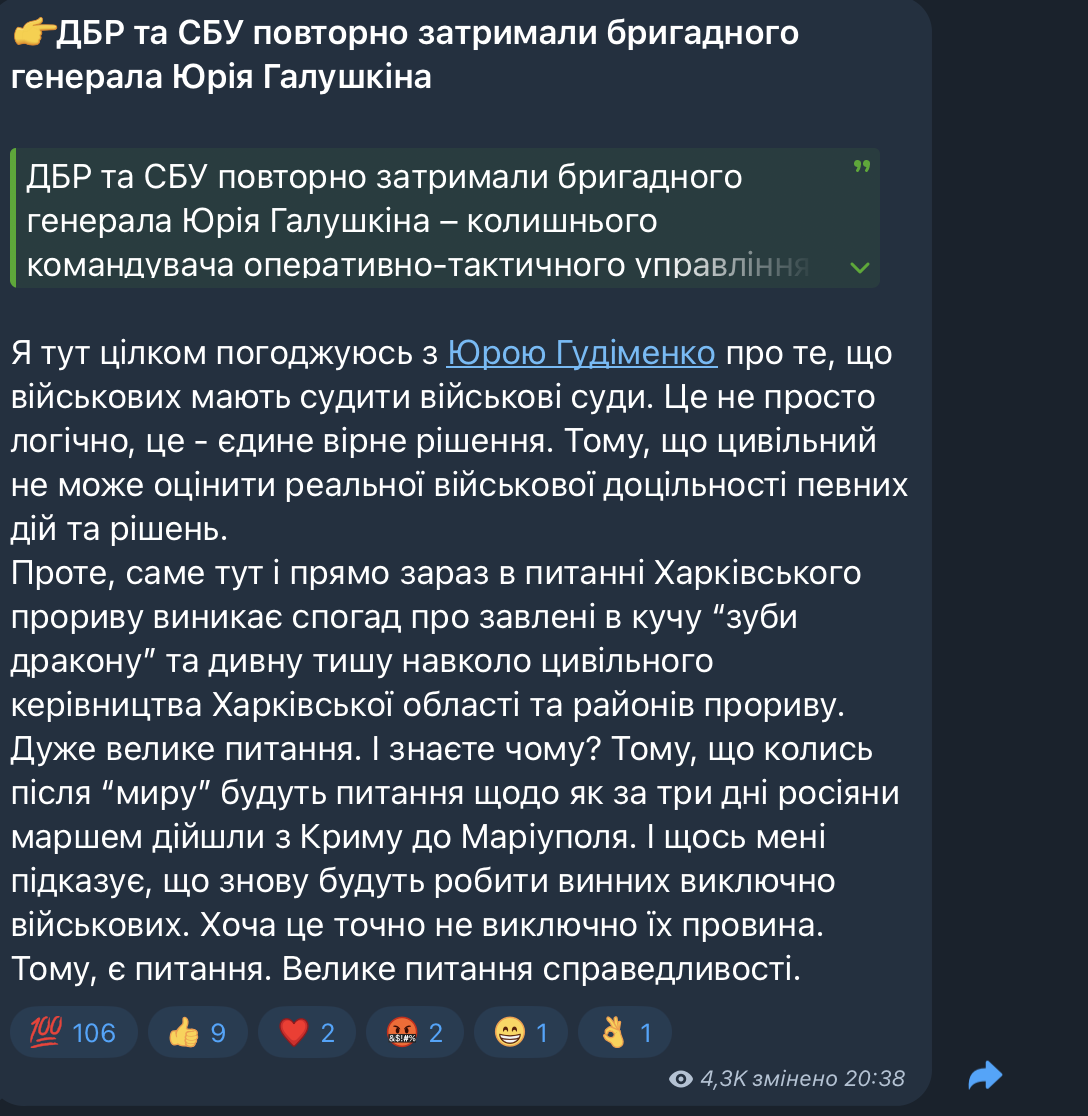Click the green vertical bar of the quote
The width and height of the screenshot is (1088, 1116).
(x=14, y=218)
